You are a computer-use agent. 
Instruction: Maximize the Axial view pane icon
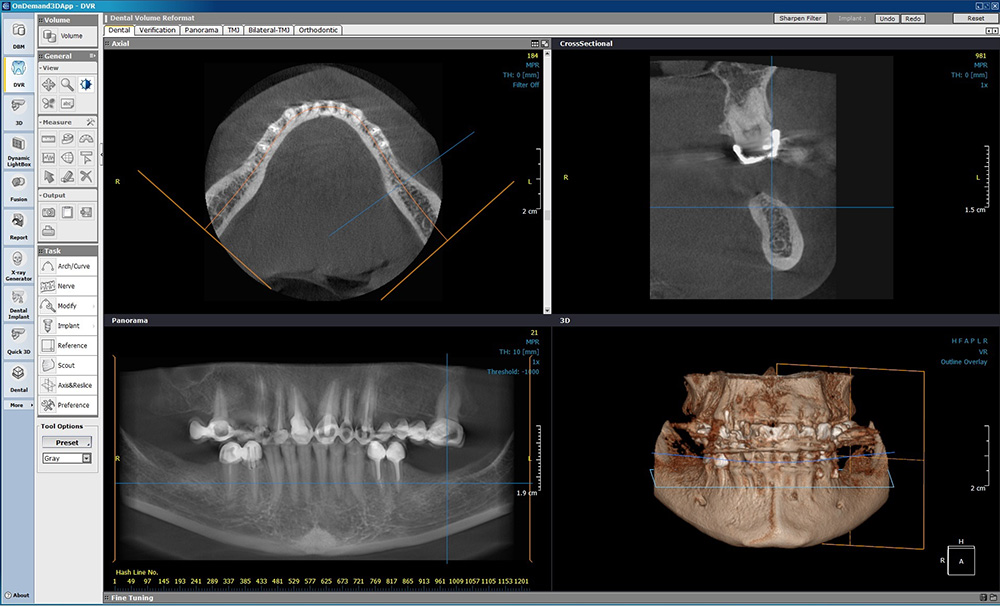pos(545,43)
